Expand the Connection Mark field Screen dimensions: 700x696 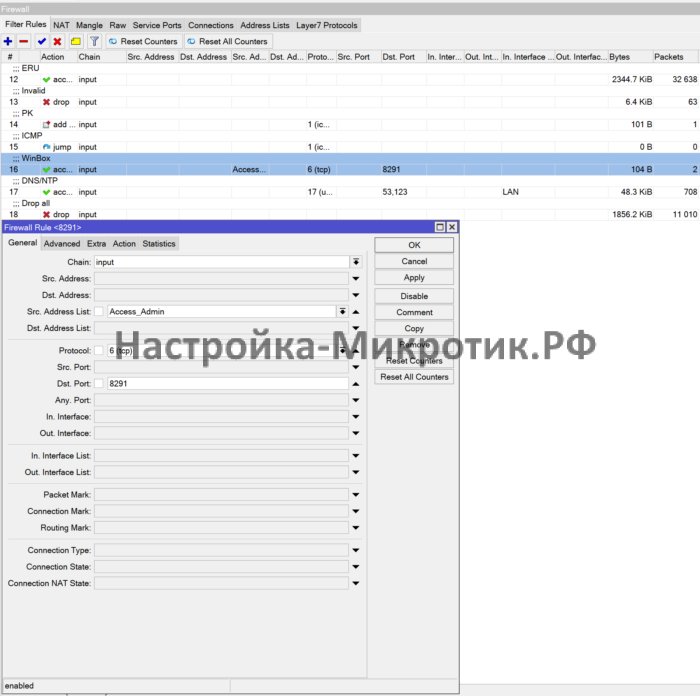[x=356, y=511]
